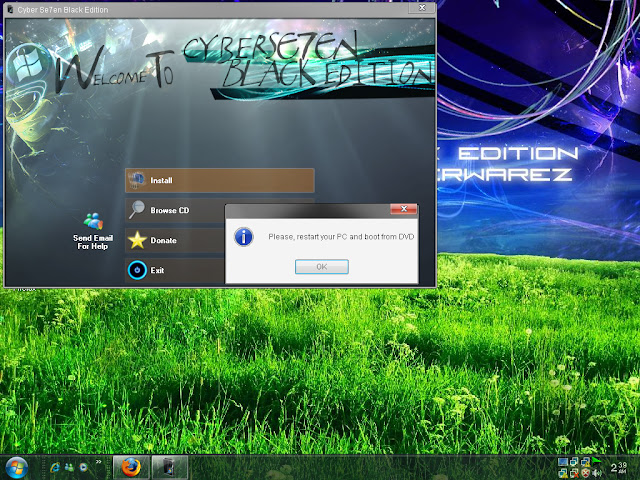The width and height of the screenshot is (640, 480).
Task: Click the Donate star icon
Action: [137, 240]
